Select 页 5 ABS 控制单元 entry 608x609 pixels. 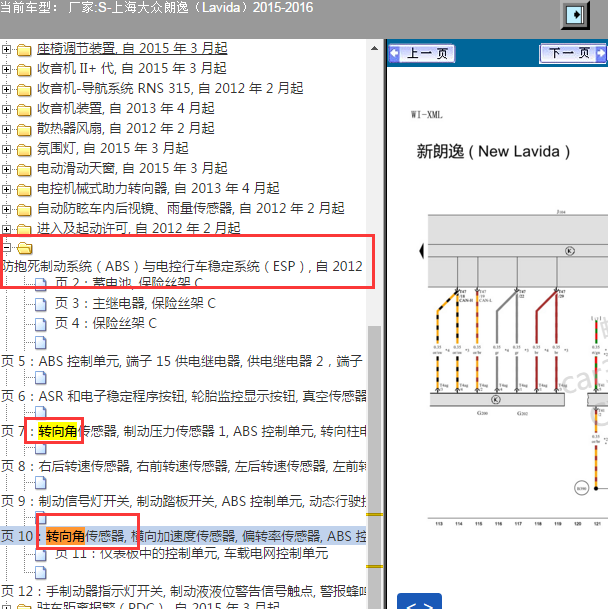[190, 361]
